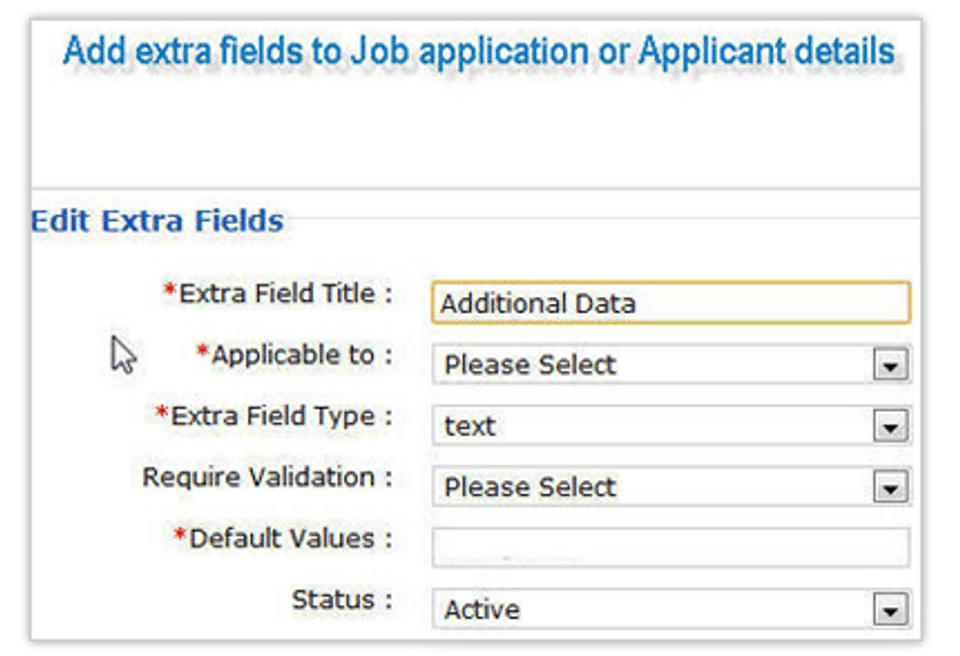Select the 'Extra Field Type' label text

pyautogui.click(x=280, y=416)
